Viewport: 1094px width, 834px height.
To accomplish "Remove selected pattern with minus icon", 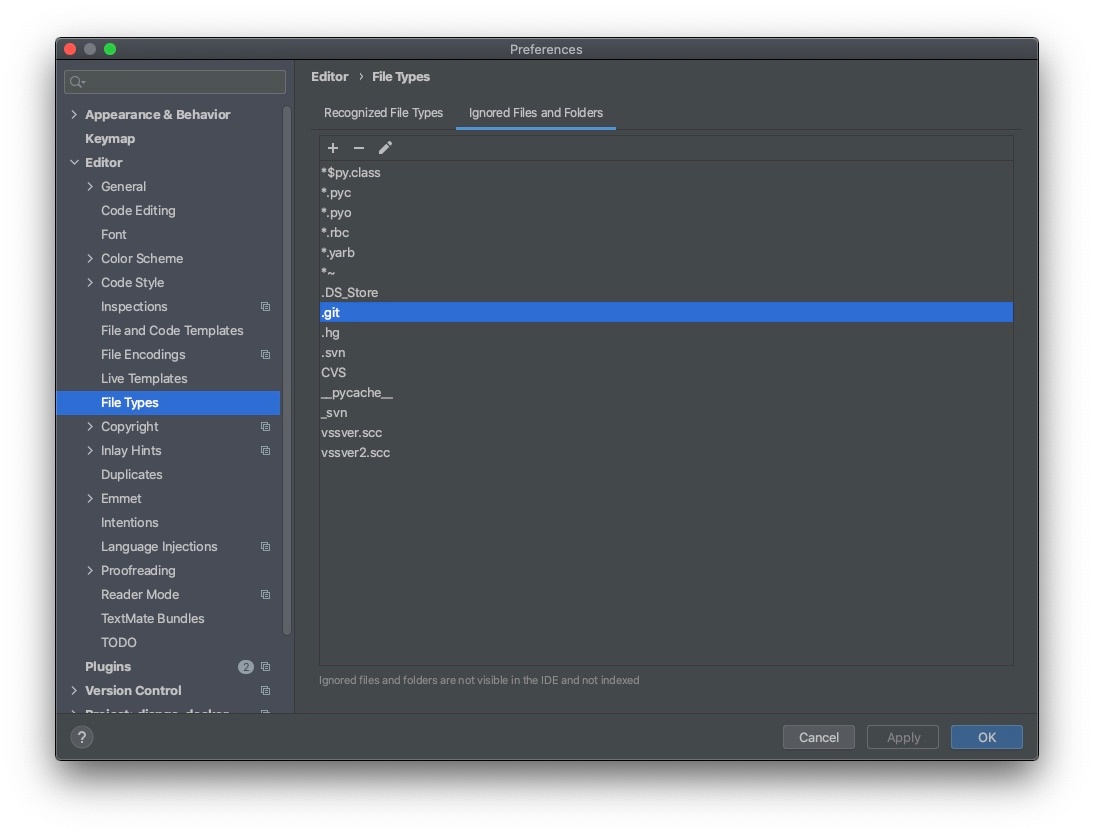I will click(x=359, y=148).
